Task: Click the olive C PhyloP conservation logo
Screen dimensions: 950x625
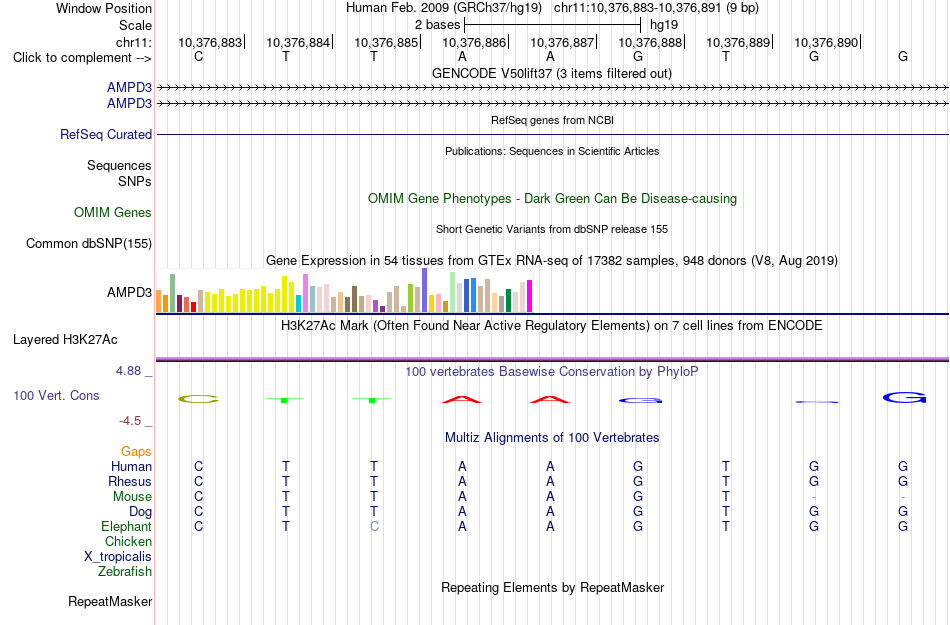Action: coord(199,399)
